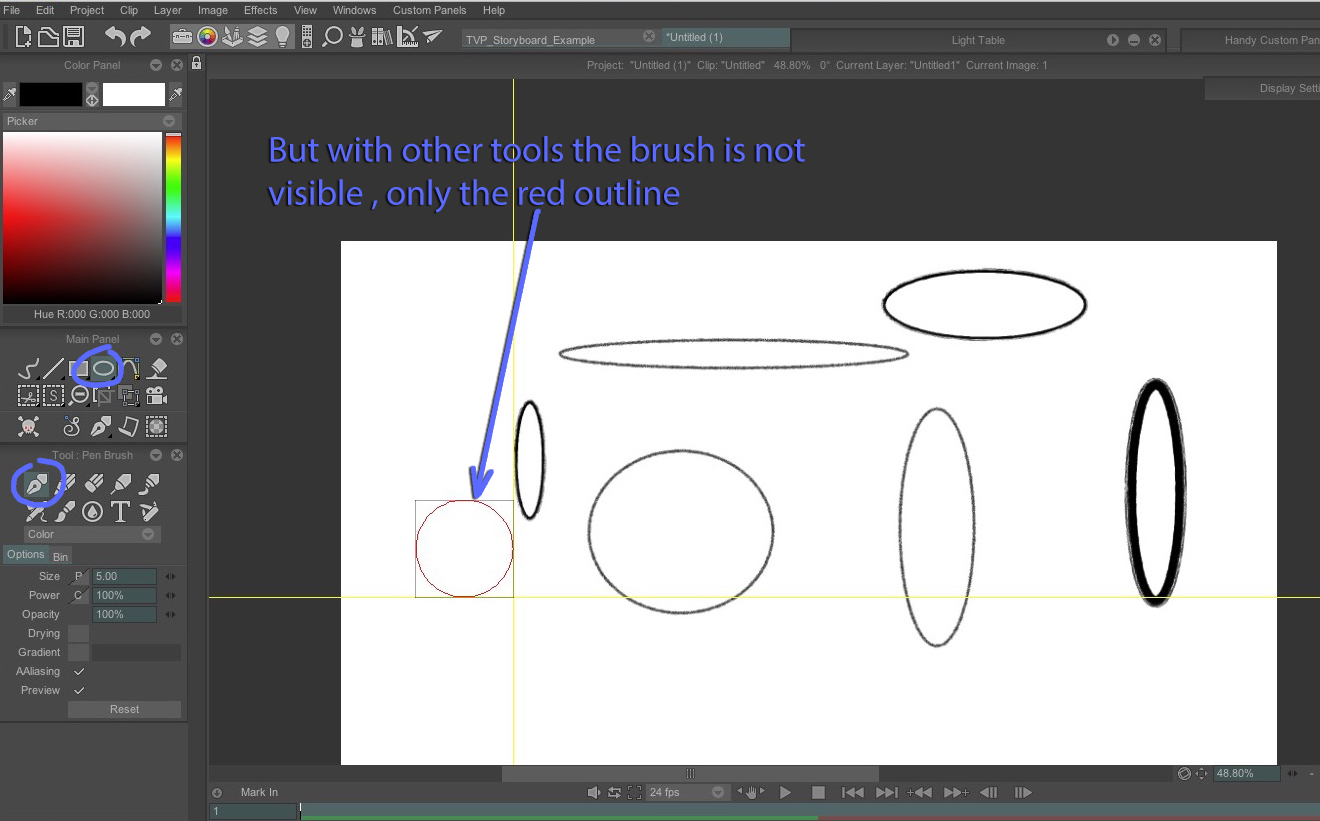
Task: Click the Play button
Action: tap(786, 792)
